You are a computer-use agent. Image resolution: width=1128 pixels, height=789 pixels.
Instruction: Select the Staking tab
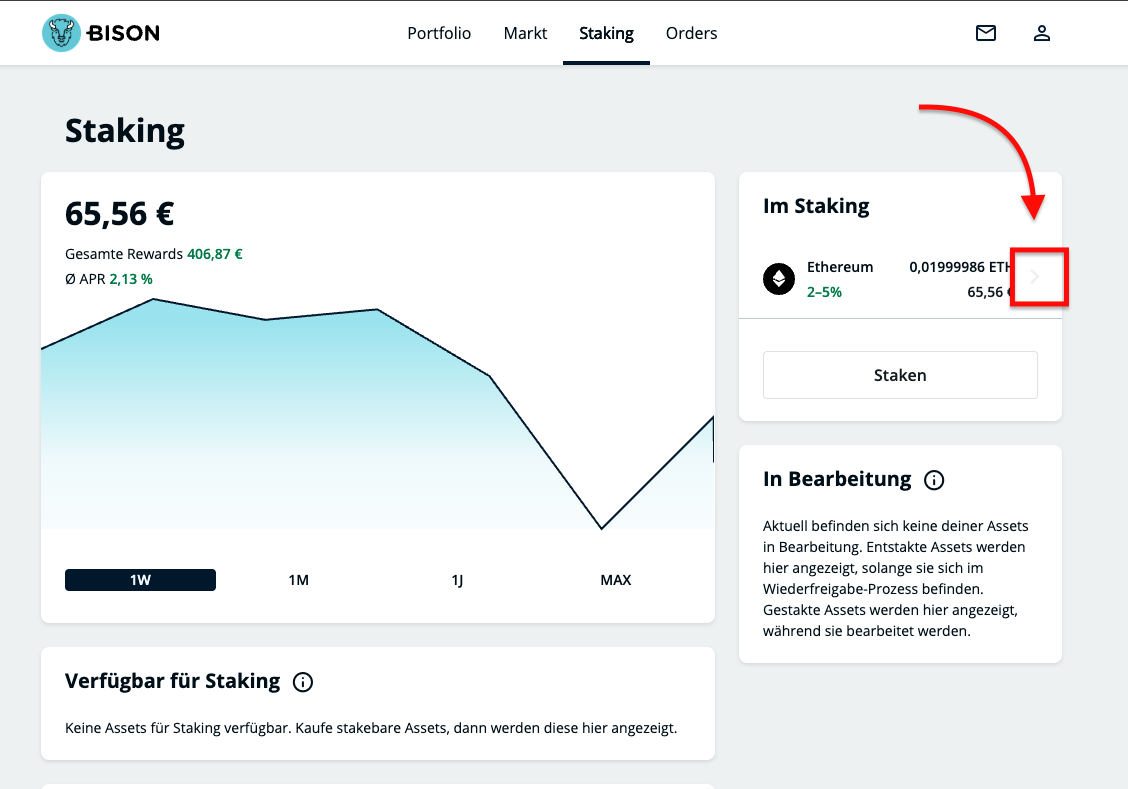[606, 33]
